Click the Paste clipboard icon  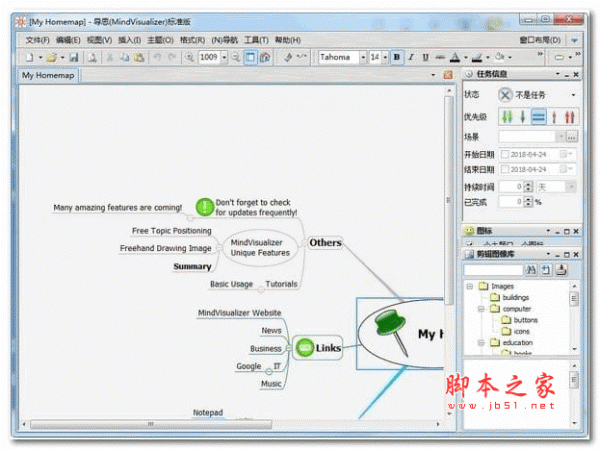(139, 57)
